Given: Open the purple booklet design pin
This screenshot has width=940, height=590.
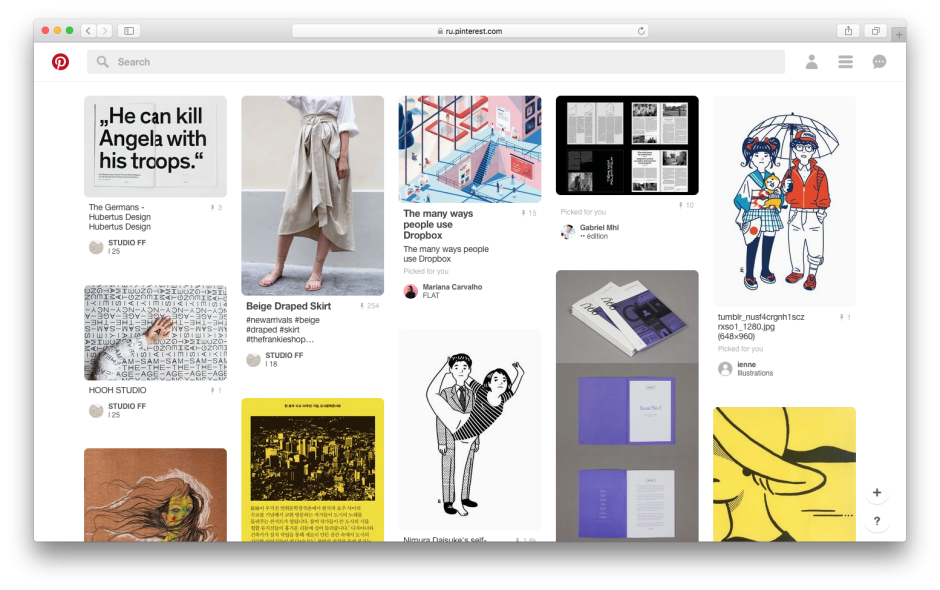Looking at the screenshot, I should tap(627, 406).
